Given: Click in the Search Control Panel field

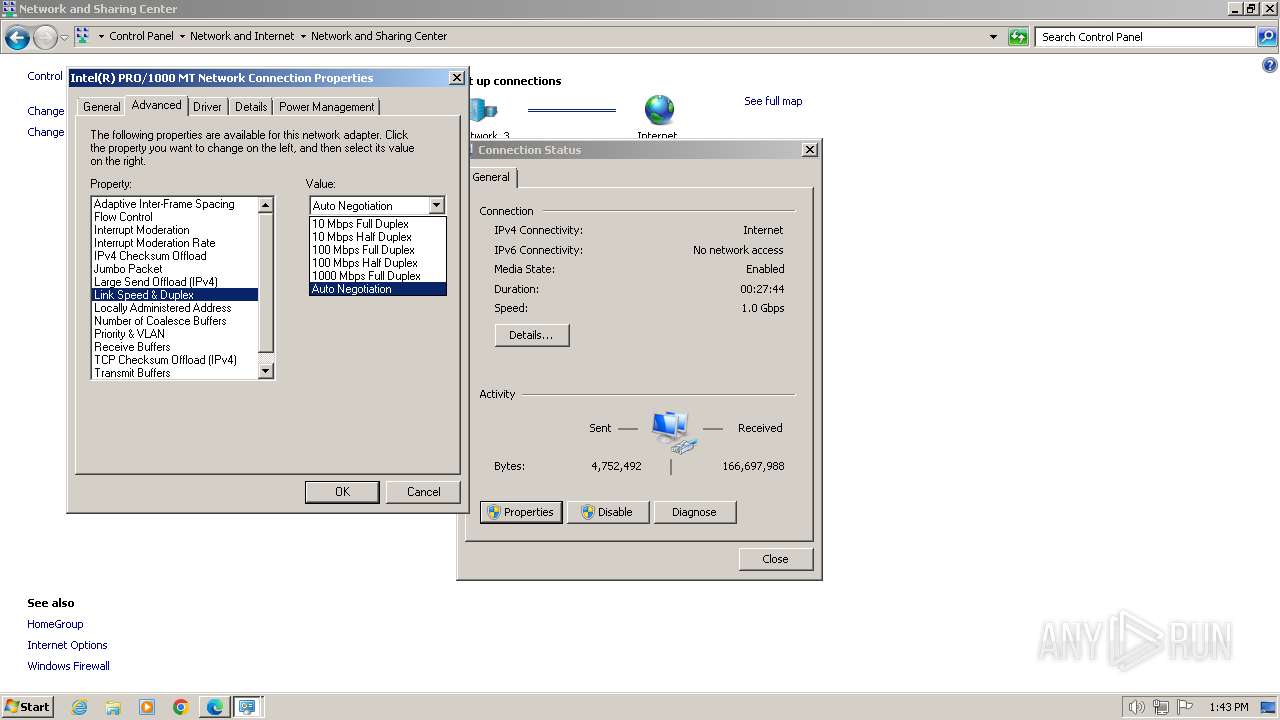Looking at the screenshot, I should [x=1146, y=37].
